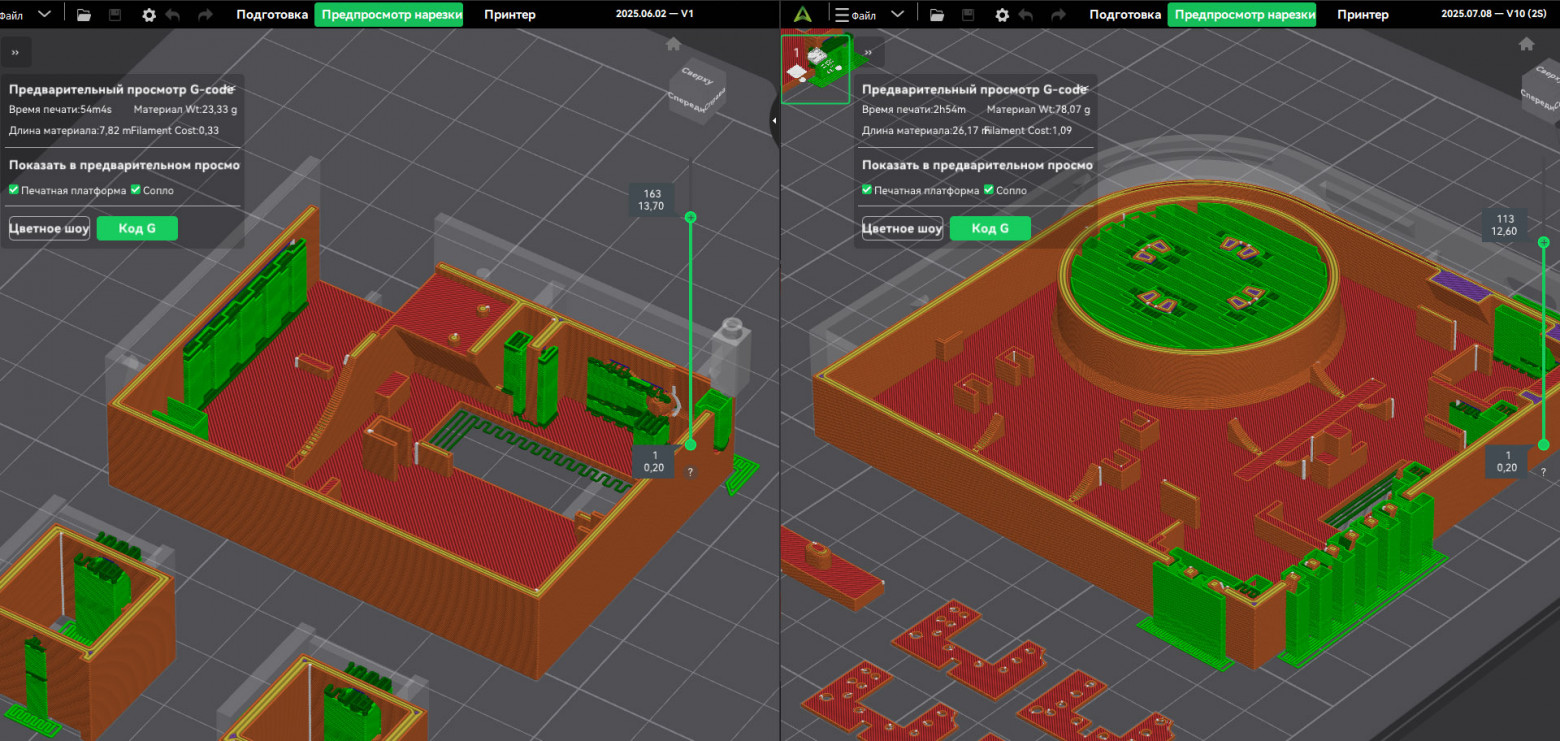Open settings gear in the left window
The width and height of the screenshot is (1560, 741).
(149, 15)
